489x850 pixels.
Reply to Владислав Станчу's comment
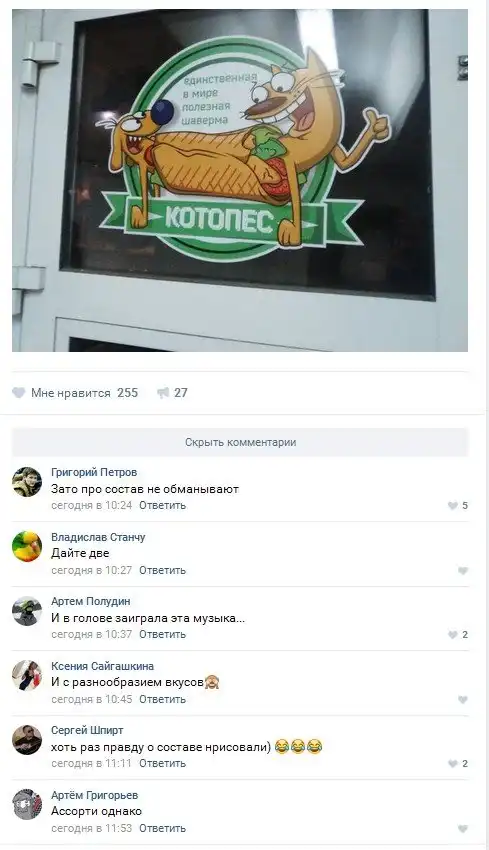pos(162,570)
